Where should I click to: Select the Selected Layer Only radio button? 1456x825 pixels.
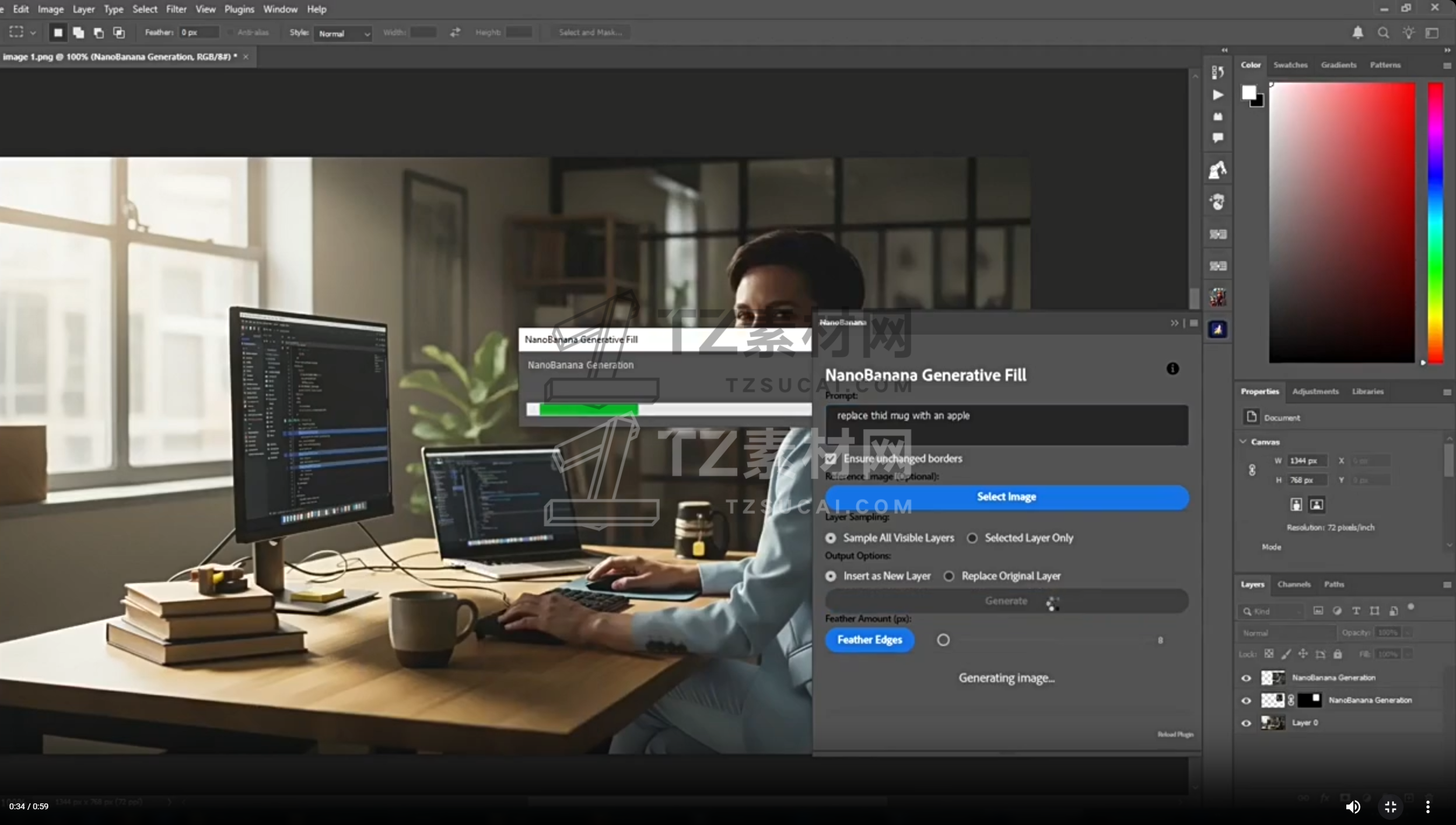pyautogui.click(x=972, y=538)
